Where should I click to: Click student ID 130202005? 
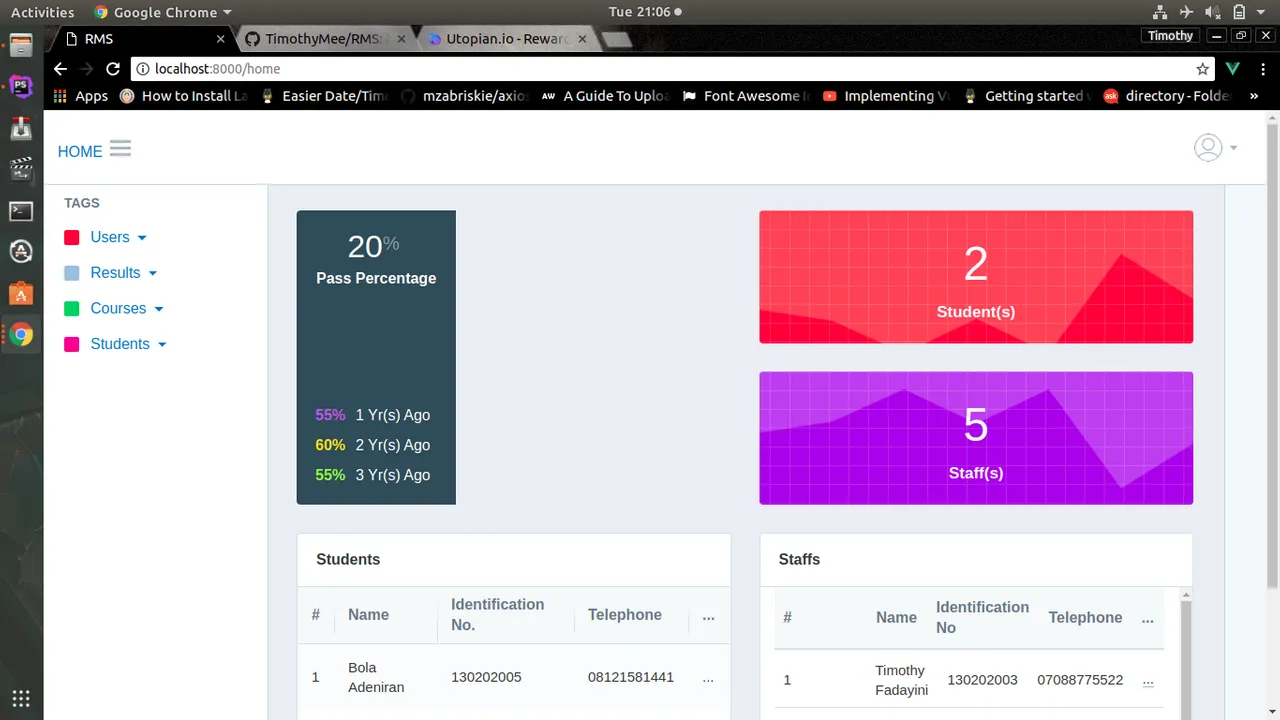tap(486, 677)
